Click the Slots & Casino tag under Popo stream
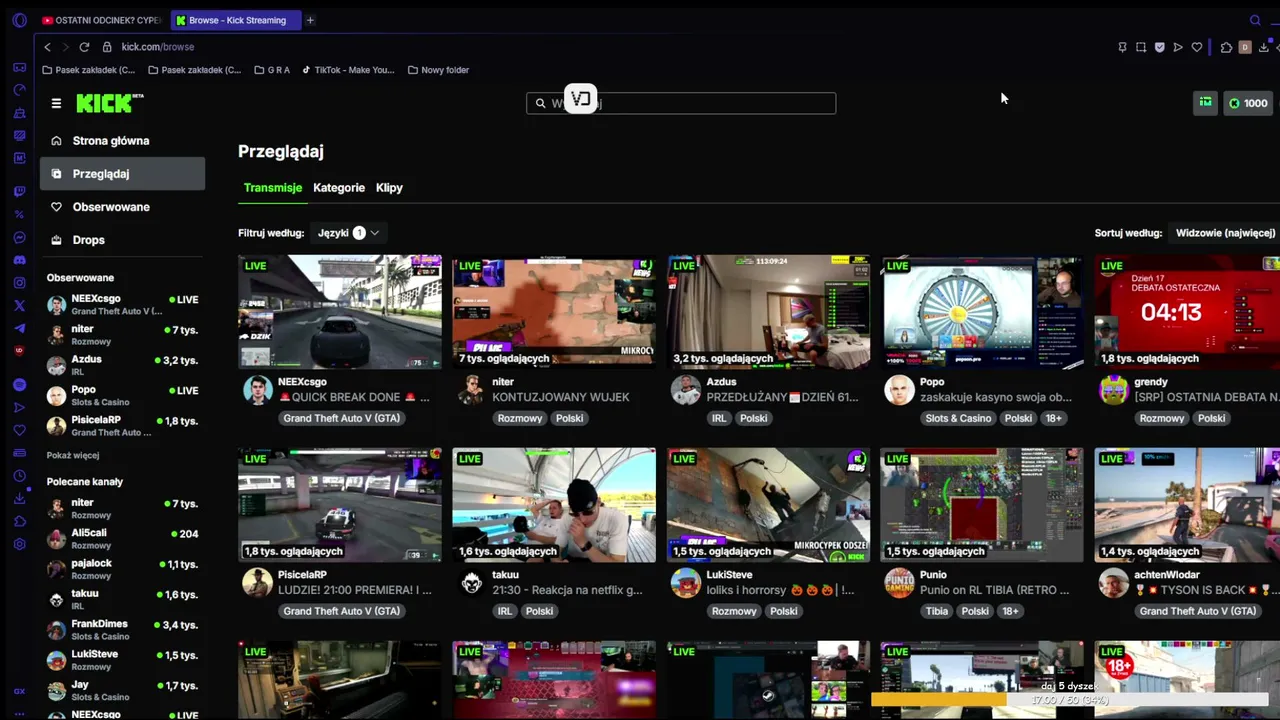 pyautogui.click(x=958, y=418)
